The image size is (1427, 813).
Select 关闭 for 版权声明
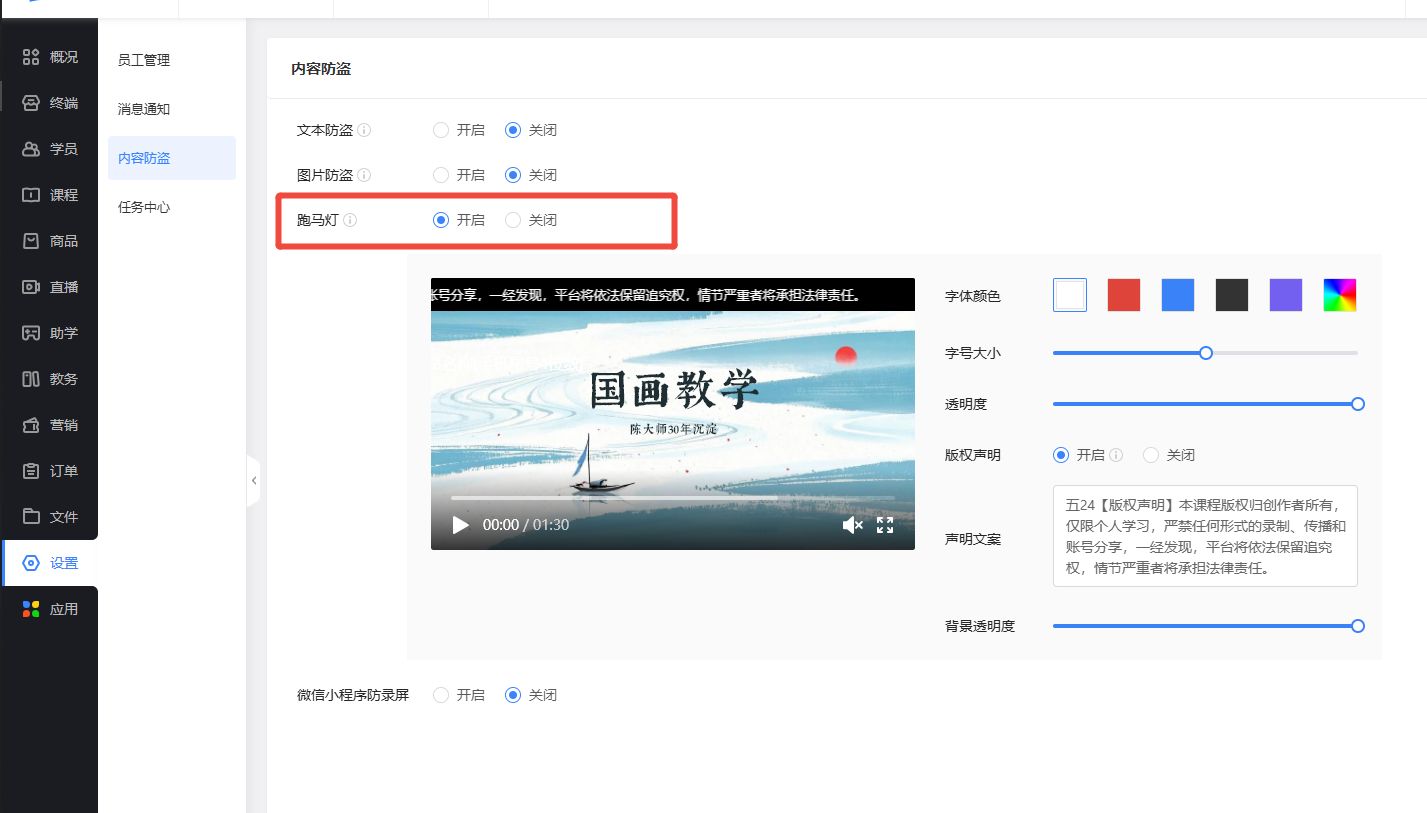[x=1151, y=455]
